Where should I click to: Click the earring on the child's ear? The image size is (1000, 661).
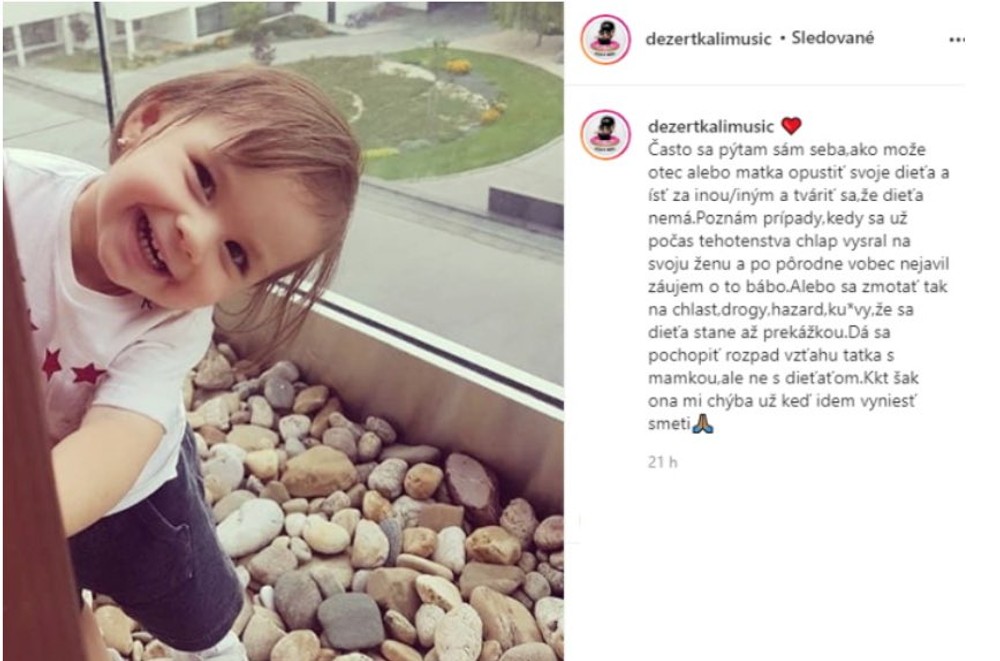pos(121,142)
